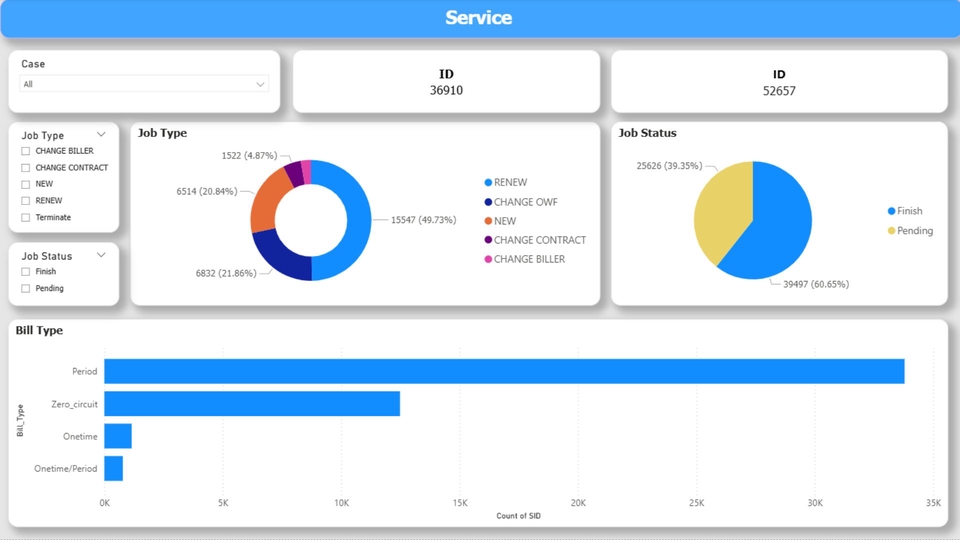960x540 pixels.
Task: Collapse the Job Status slicer chevron
Action: [x=101, y=256]
